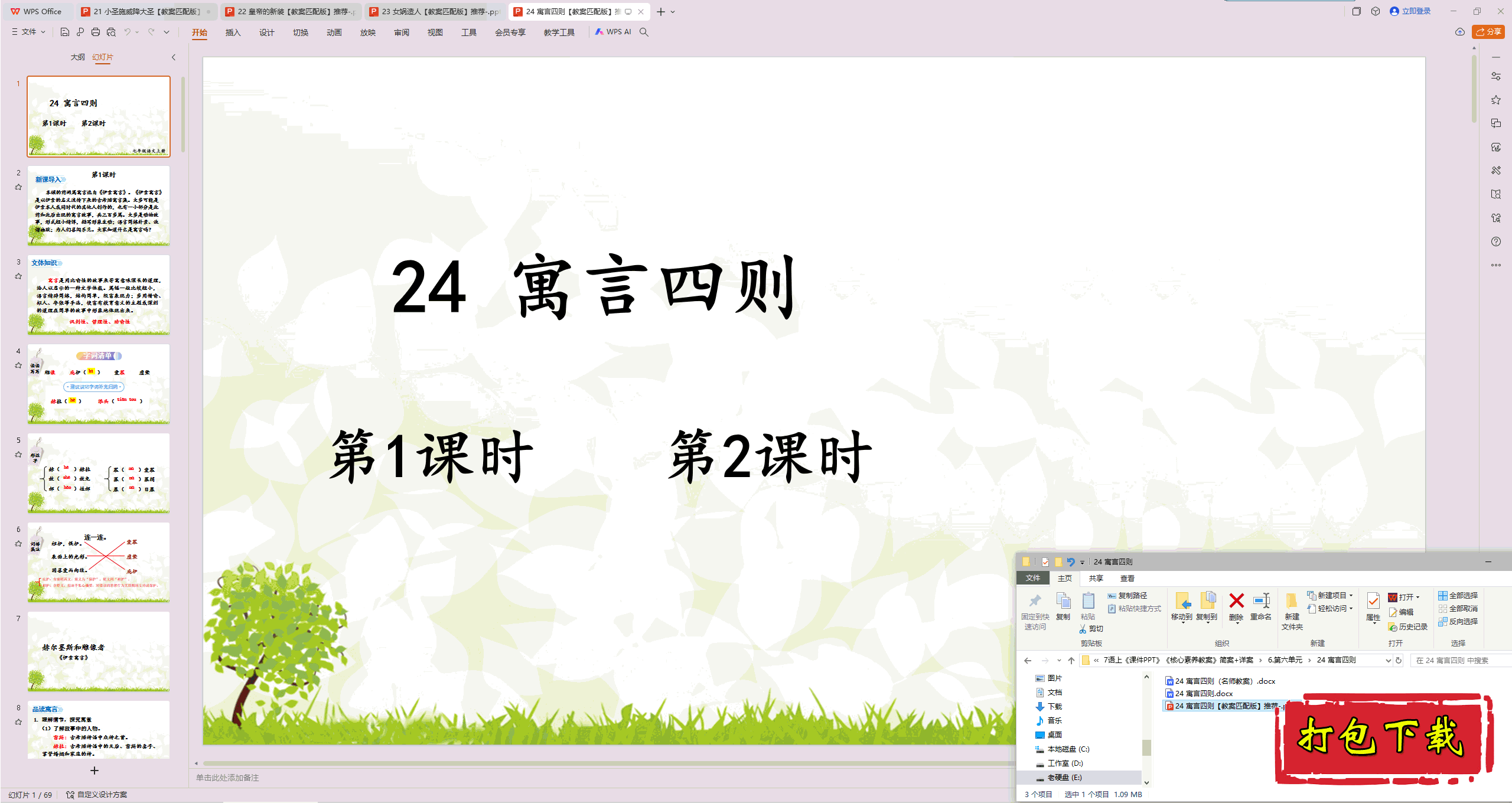Open the Design ribbon tab
Image resolution: width=1512 pixels, height=803 pixels.
pyautogui.click(x=267, y=32)
